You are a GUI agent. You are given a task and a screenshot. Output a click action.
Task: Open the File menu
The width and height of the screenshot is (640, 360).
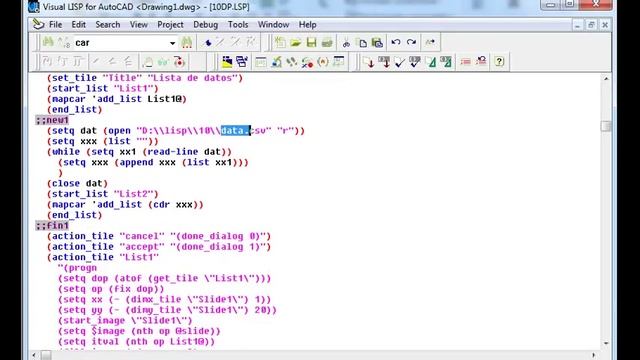[56, 24]
